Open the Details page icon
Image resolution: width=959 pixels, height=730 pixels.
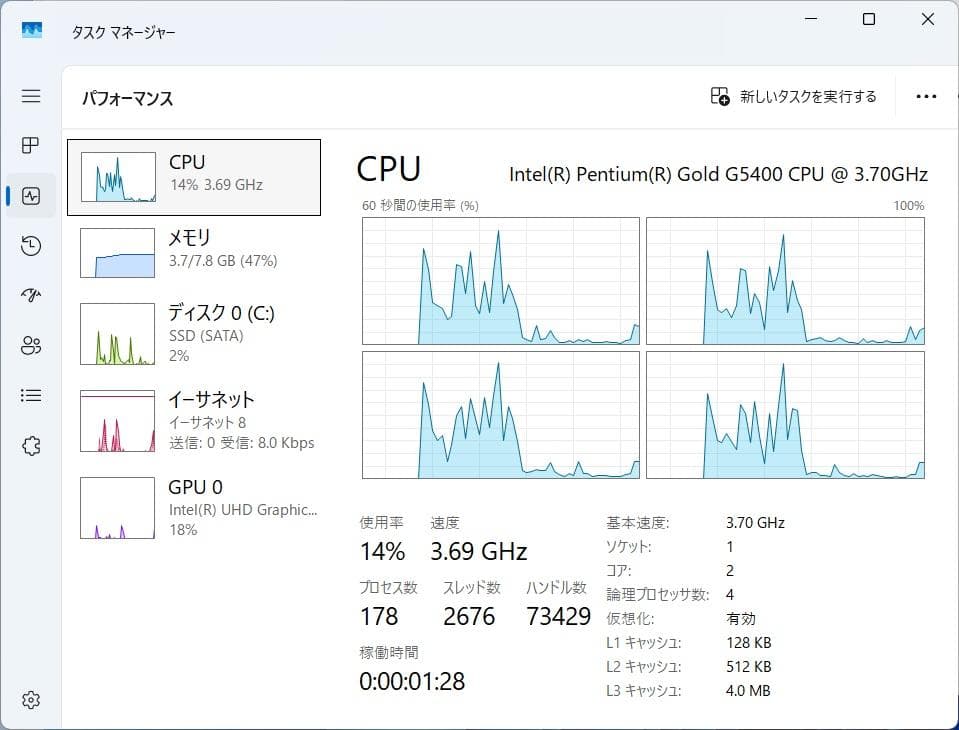point(30,395)
